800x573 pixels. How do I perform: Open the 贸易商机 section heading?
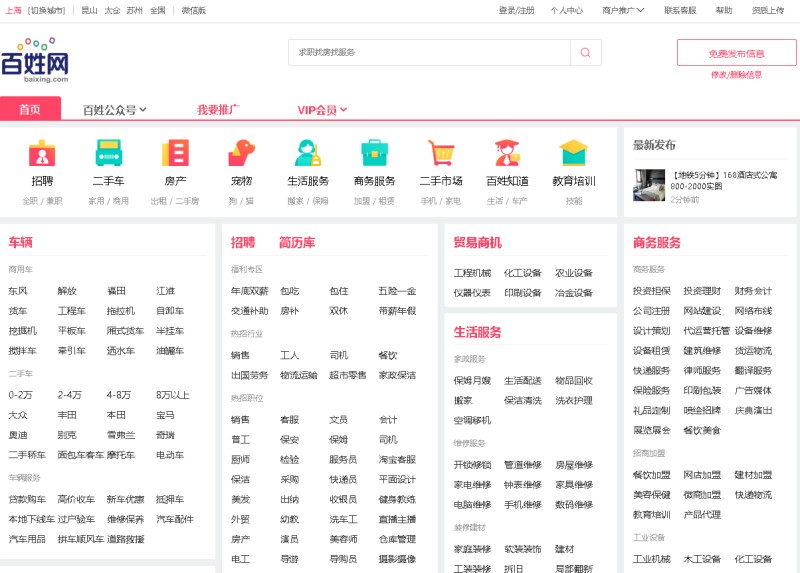(x=478, y=242)
